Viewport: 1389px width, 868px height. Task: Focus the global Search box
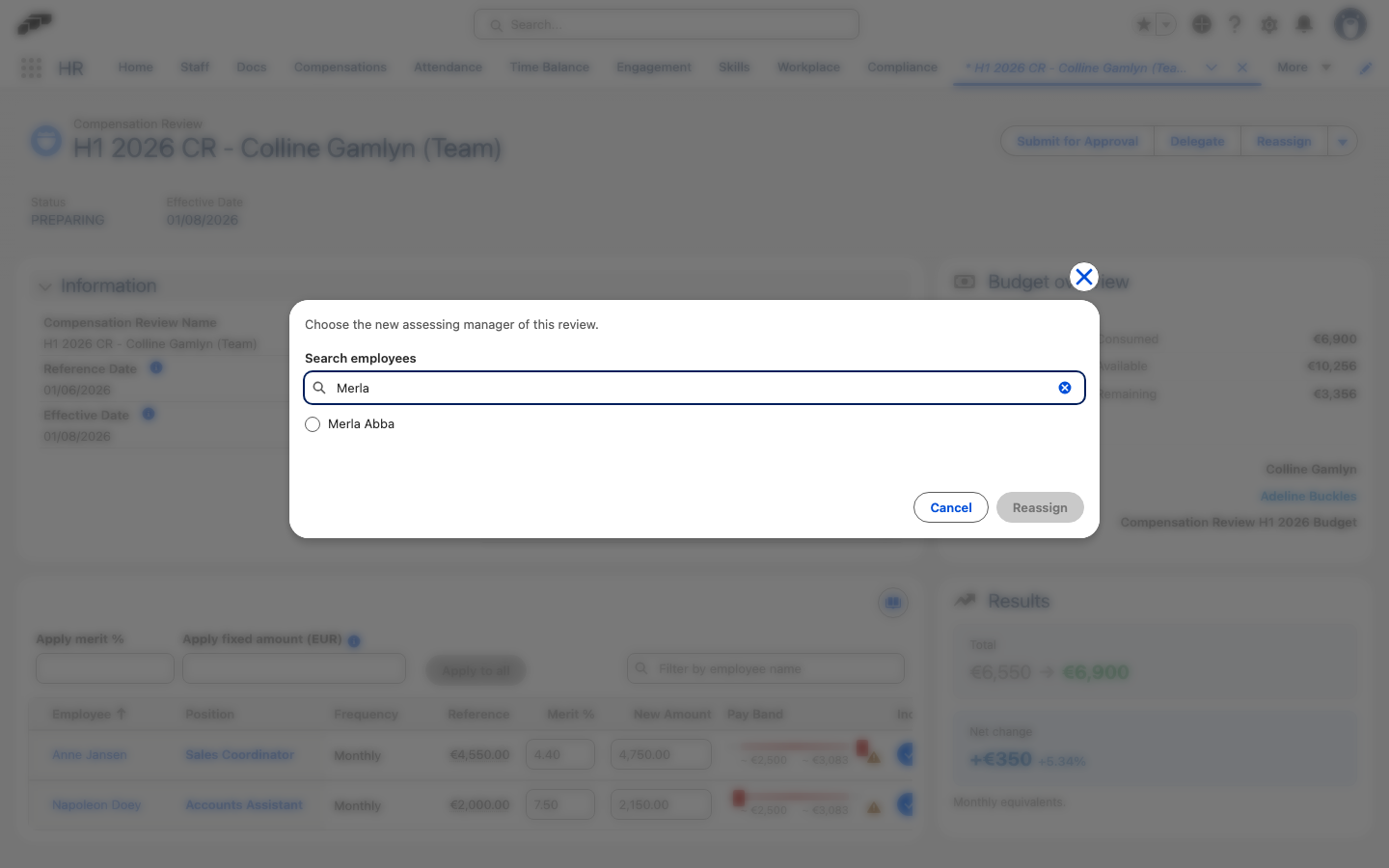coord(667,24)
